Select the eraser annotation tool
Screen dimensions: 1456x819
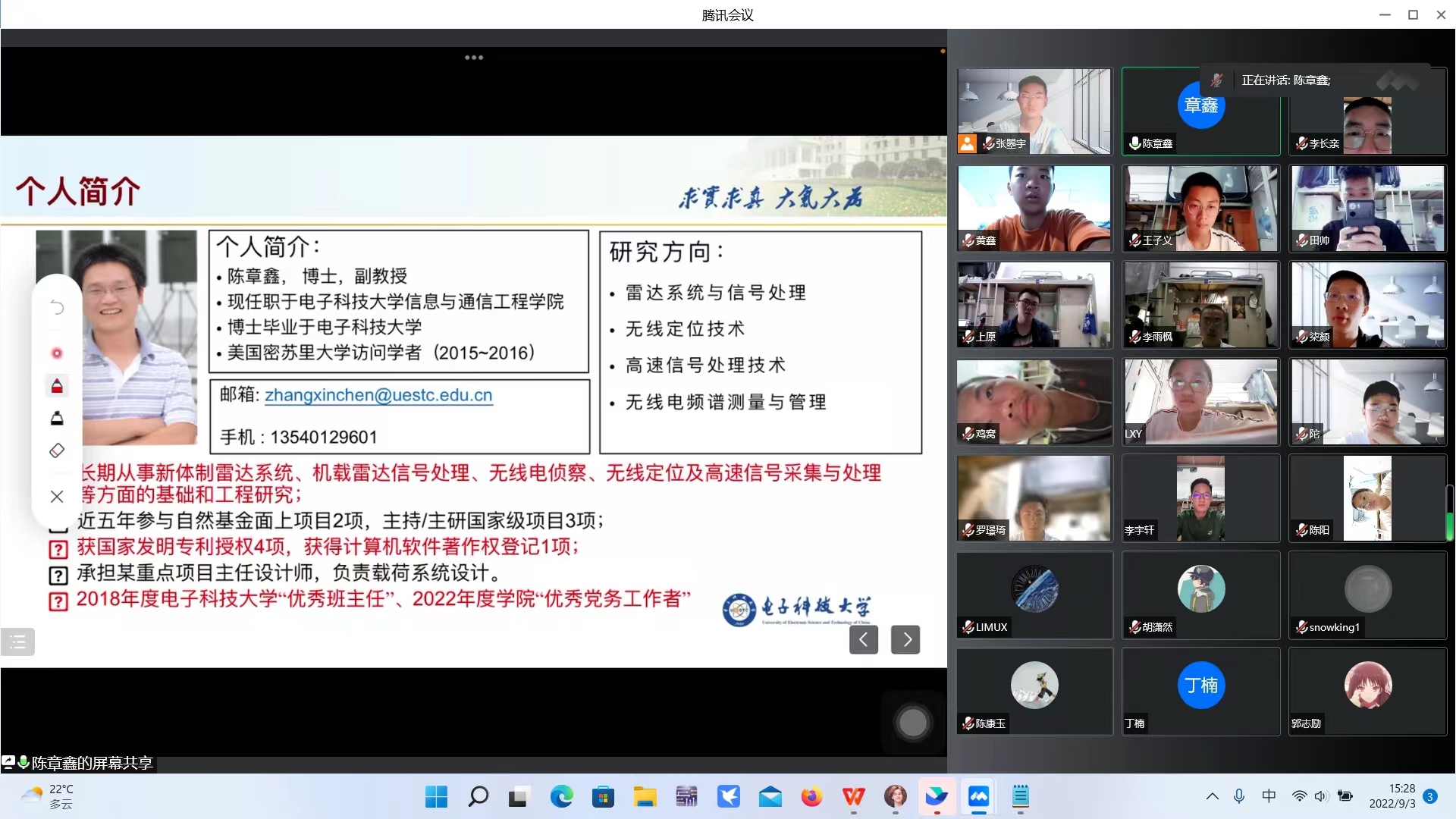tap(57, 451)
